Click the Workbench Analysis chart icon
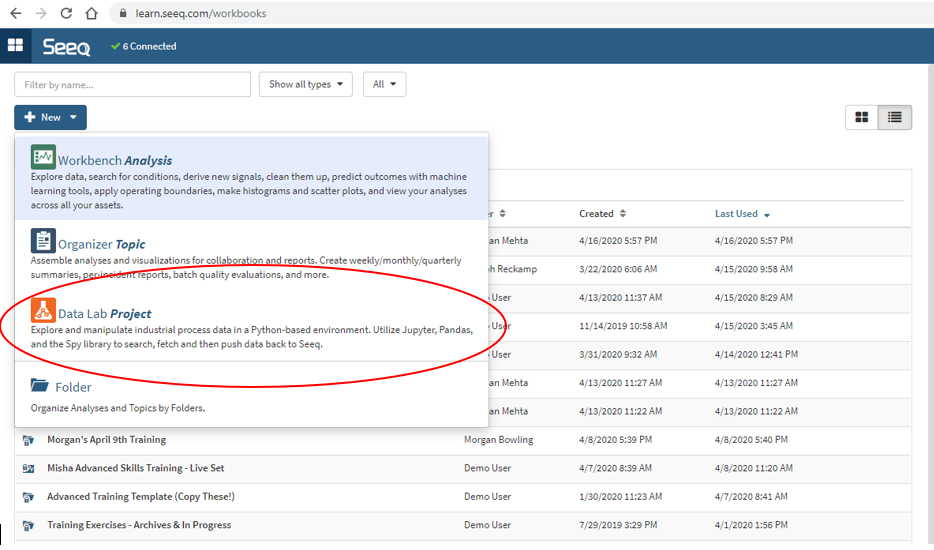The width and height of the screenshot is (934, 550). [x=43, y=157]
